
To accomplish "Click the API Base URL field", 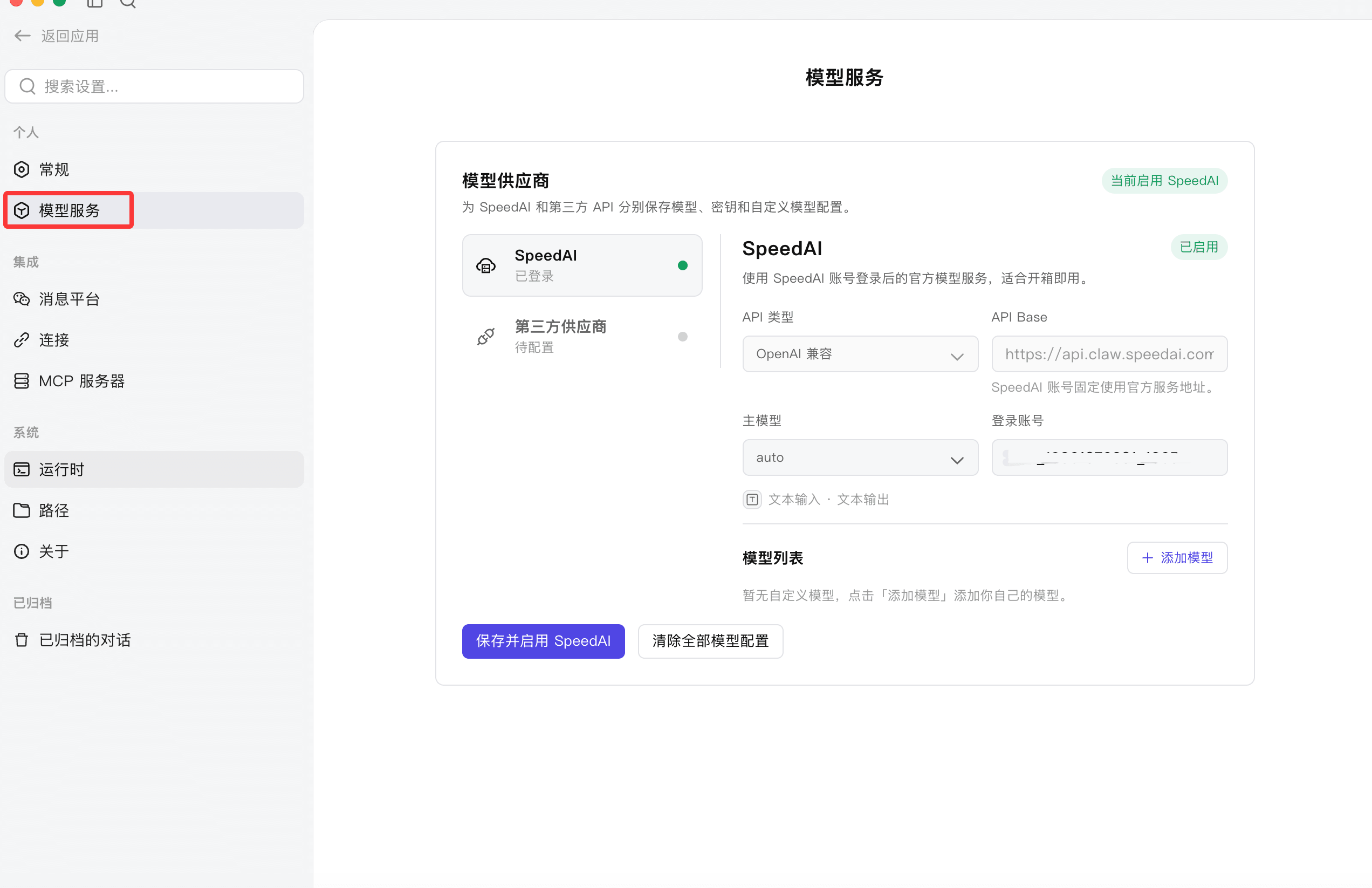I will point(1109,354).
